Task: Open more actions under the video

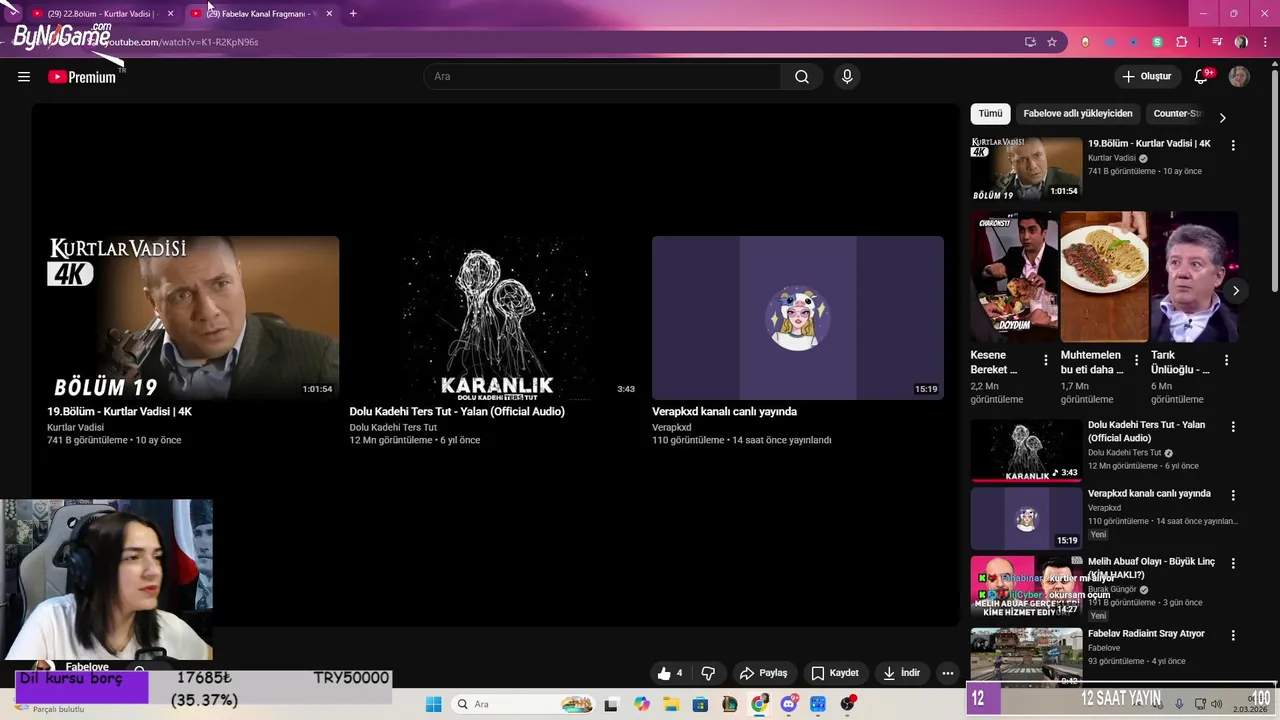Action: pos(947,673)
